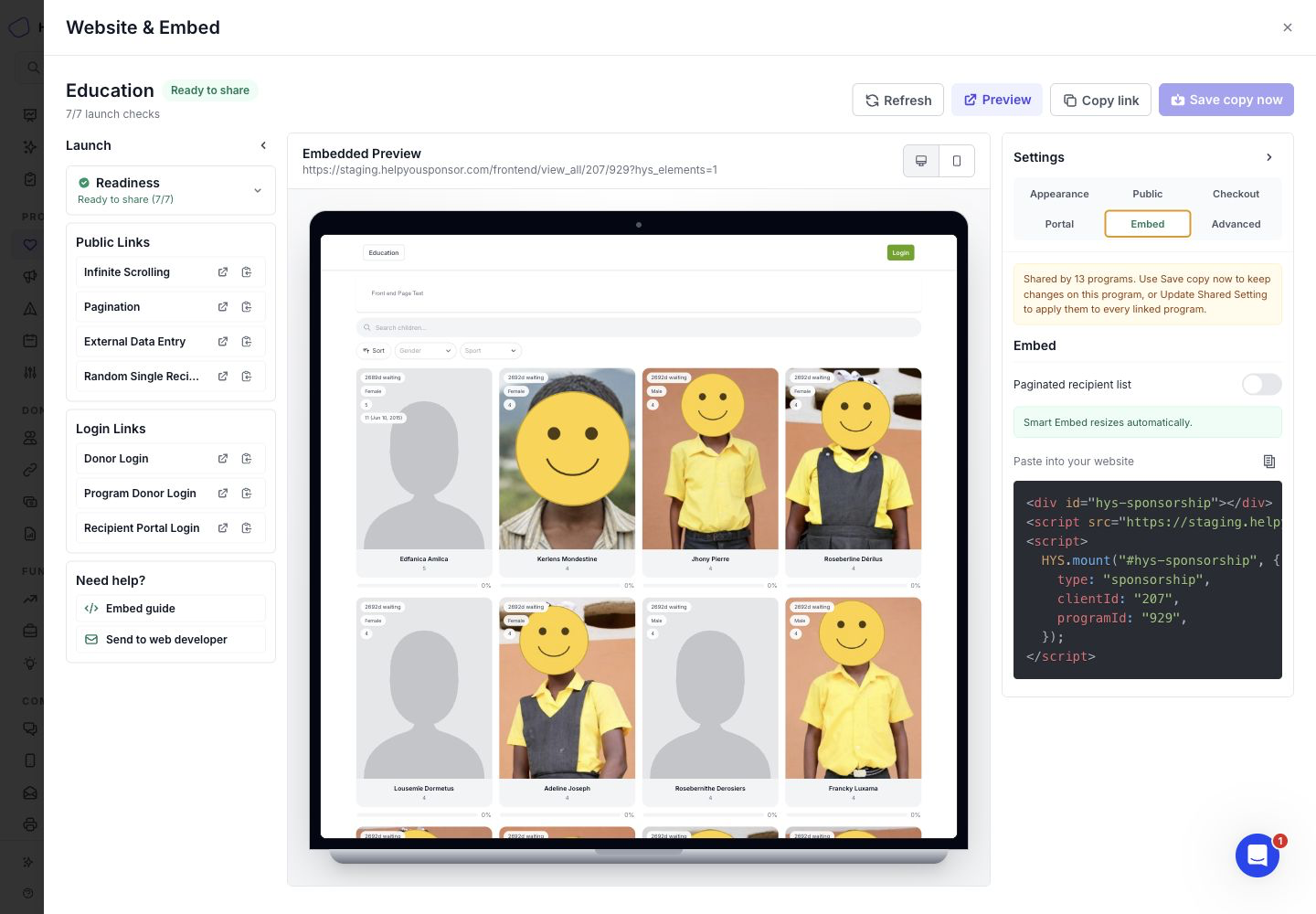The width and height of the screenshot is (1316, 914).
Task: Open the Portal settings tab
Action: click(x=1059, y=224)
